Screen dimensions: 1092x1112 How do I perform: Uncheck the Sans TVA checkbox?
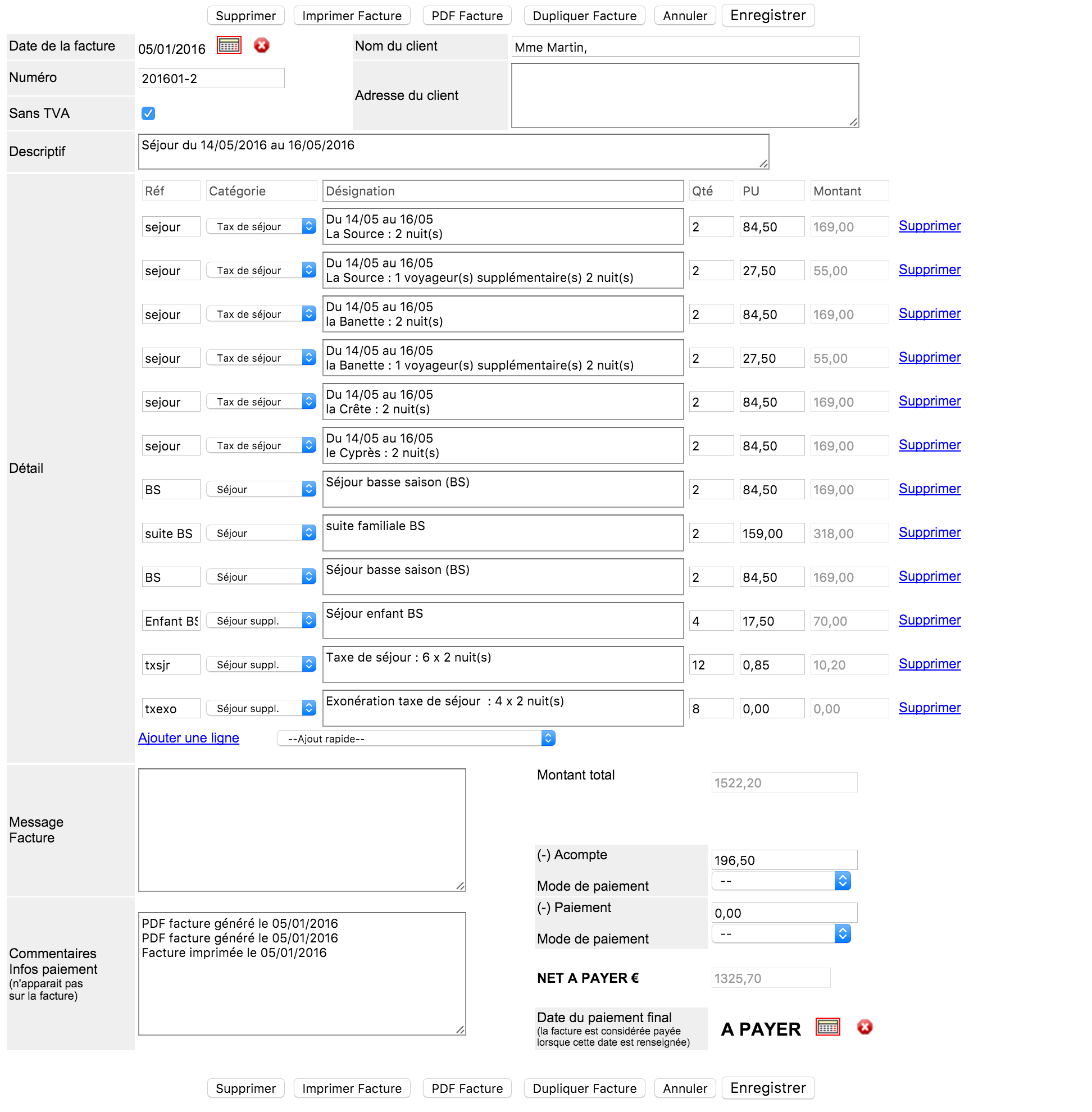pos(148,113)
